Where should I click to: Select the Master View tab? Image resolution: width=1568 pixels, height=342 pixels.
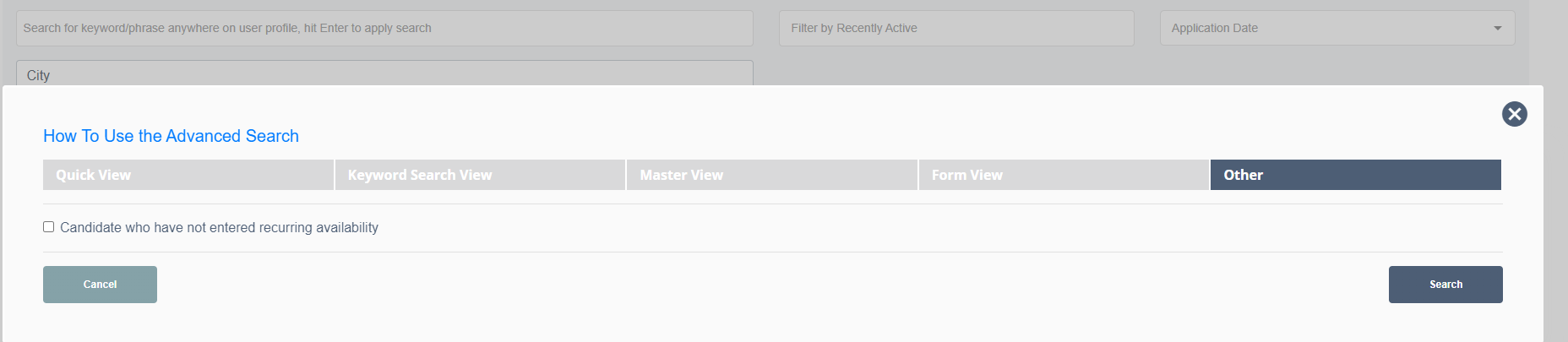pos(770,175)
